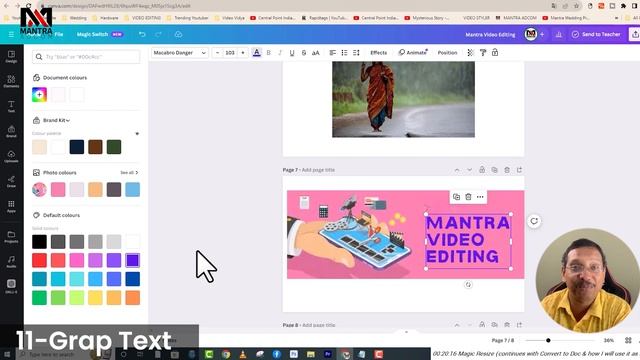Decrease font size with minus button

218,53
